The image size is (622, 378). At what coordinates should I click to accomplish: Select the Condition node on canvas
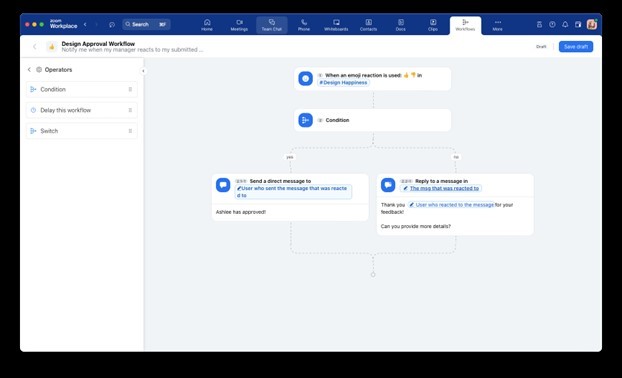click(x=372, y=120)
